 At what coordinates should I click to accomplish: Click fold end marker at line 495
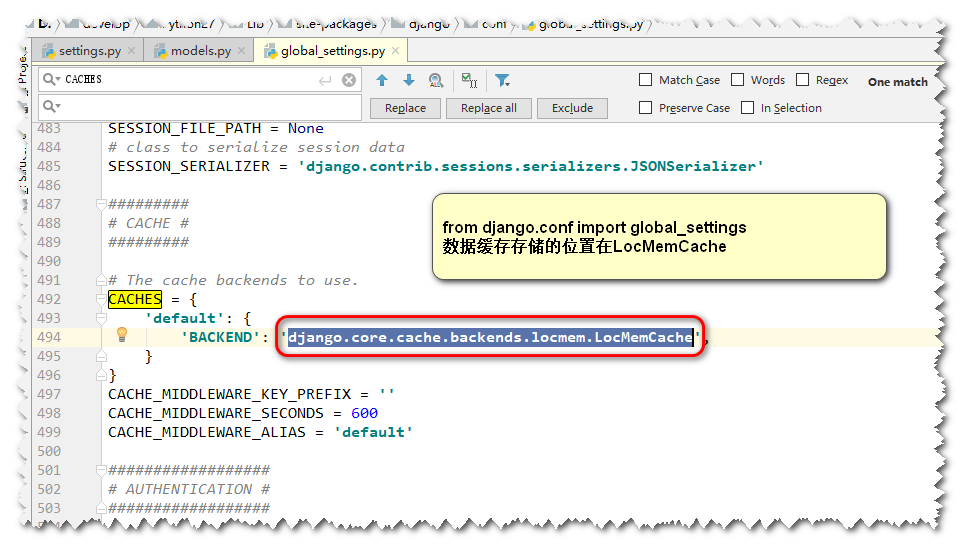point(101,357)
